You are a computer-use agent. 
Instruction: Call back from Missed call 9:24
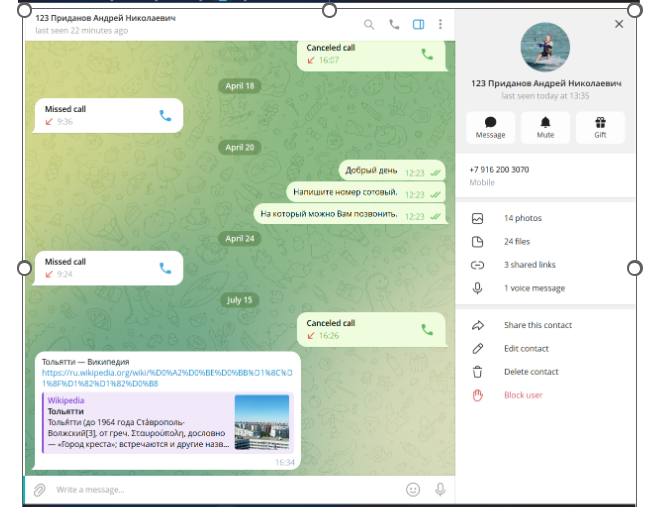(x=165, y=268)
